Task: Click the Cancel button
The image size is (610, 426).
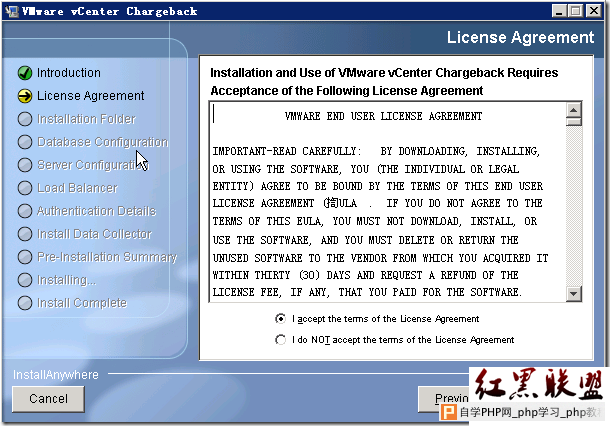Action: coord(48,399)
